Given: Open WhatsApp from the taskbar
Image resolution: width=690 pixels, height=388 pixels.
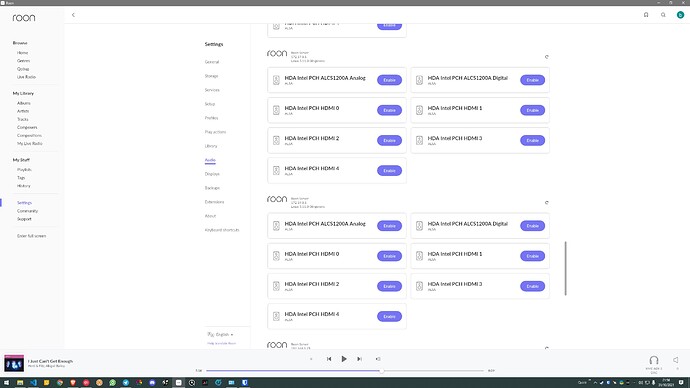Looking at the screenshot, I should [x=112, y=383].
